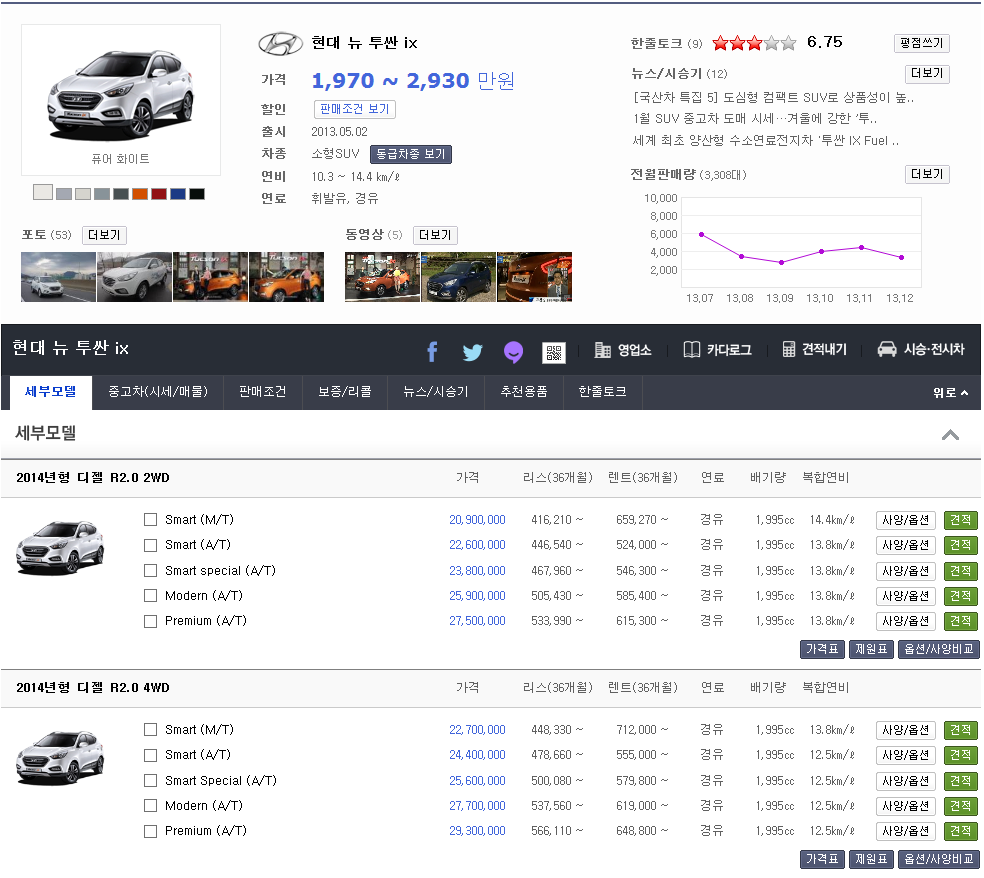The height and width of the screenshot is (878, 984).
Task: Check the Smart (M/T) 2WD checkbox
Action: pos(150,519)
